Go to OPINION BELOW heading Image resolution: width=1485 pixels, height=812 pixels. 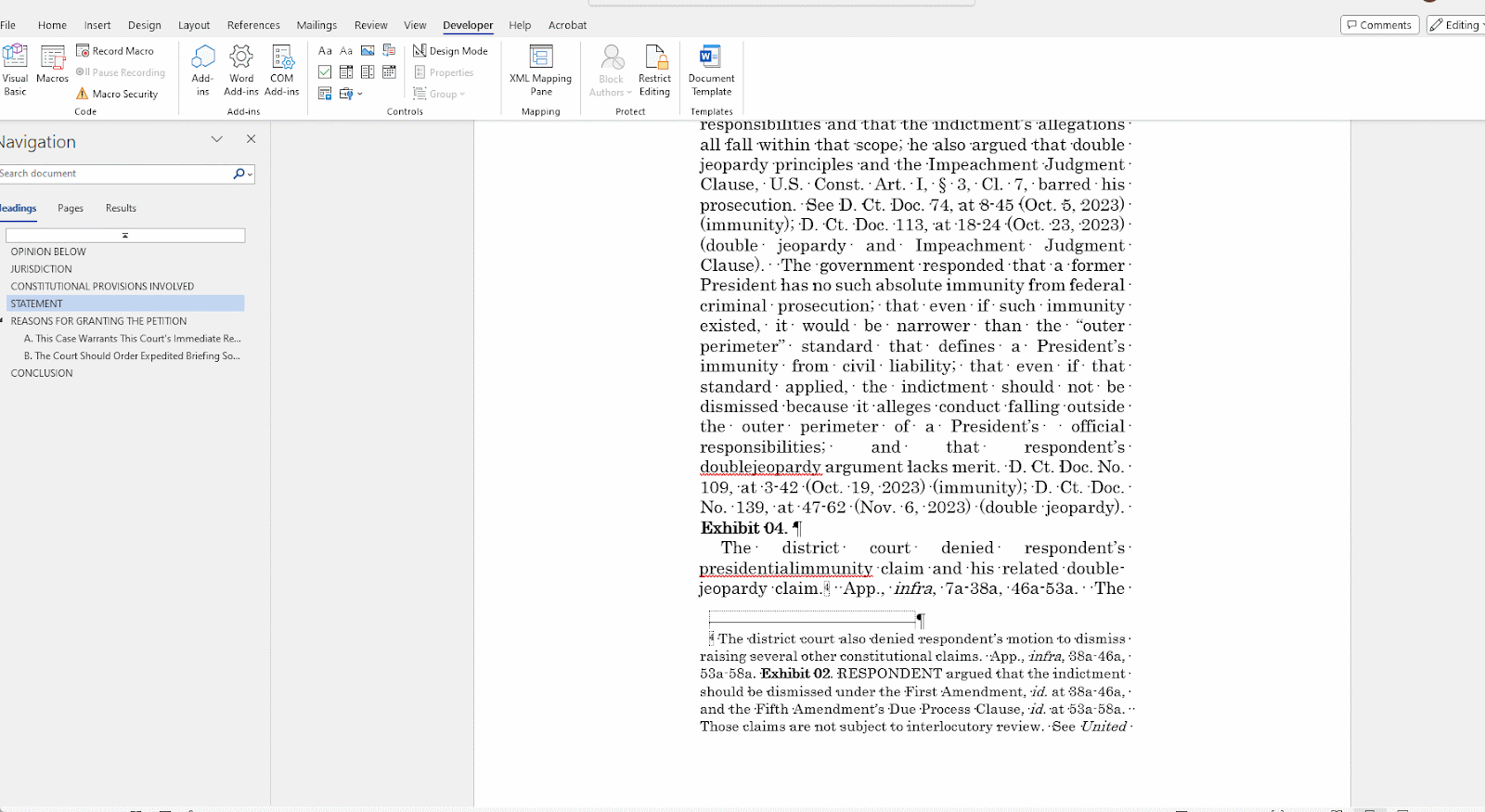48,251
